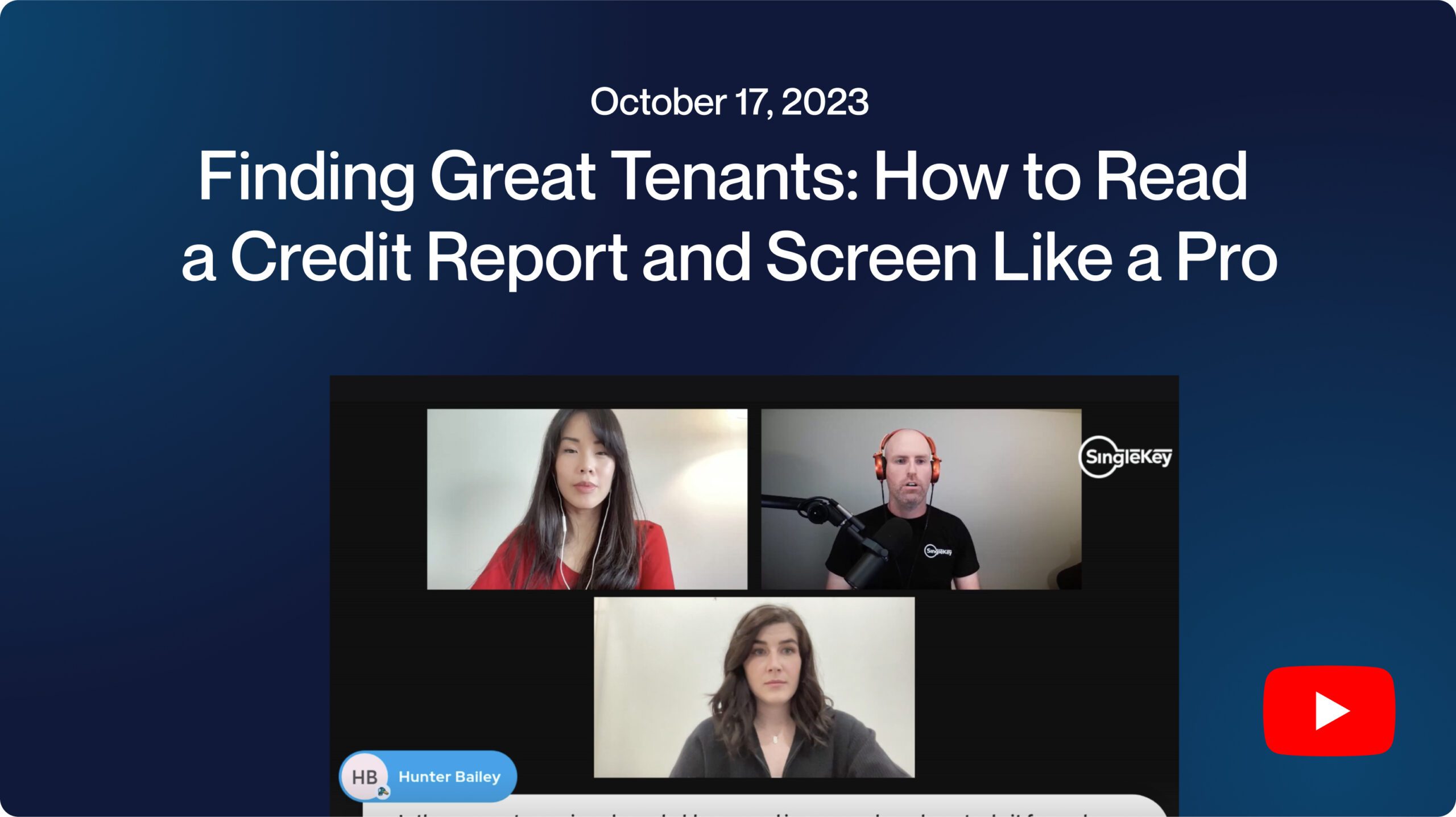Select video tile of woman in red top

(587, 499)
